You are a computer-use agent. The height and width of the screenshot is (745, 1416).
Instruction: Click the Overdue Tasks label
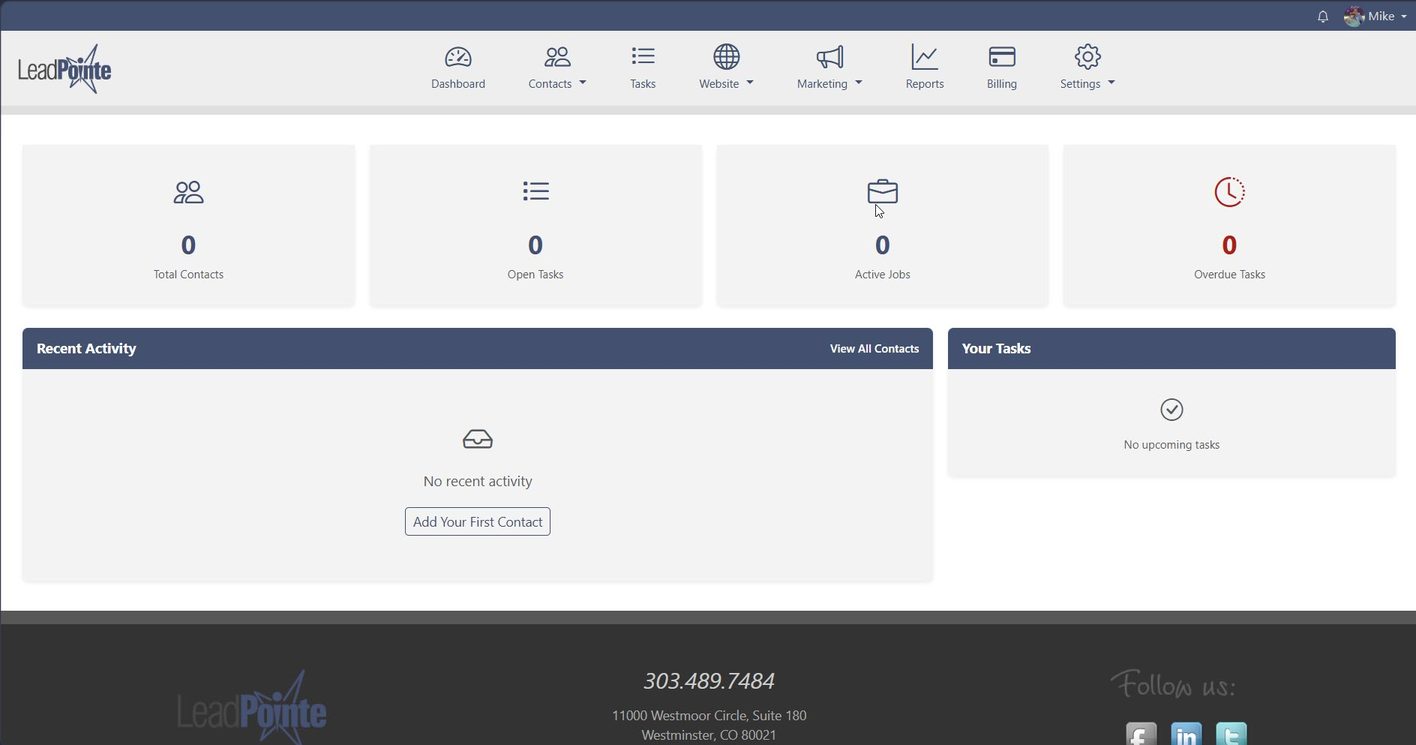pos(1229,274)
